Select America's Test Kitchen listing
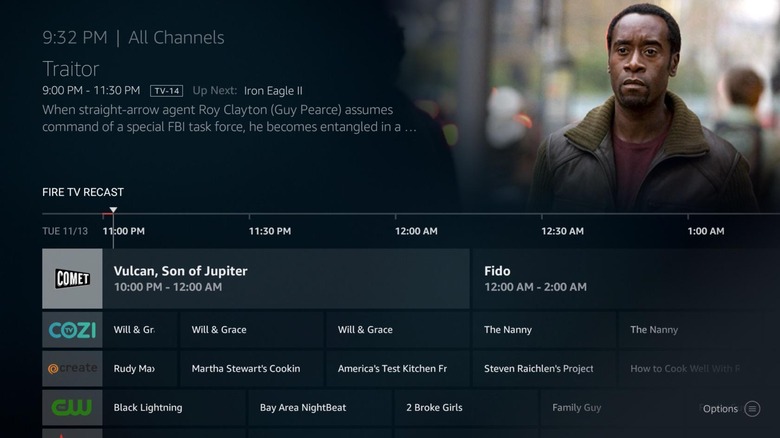 coord(397,369)
